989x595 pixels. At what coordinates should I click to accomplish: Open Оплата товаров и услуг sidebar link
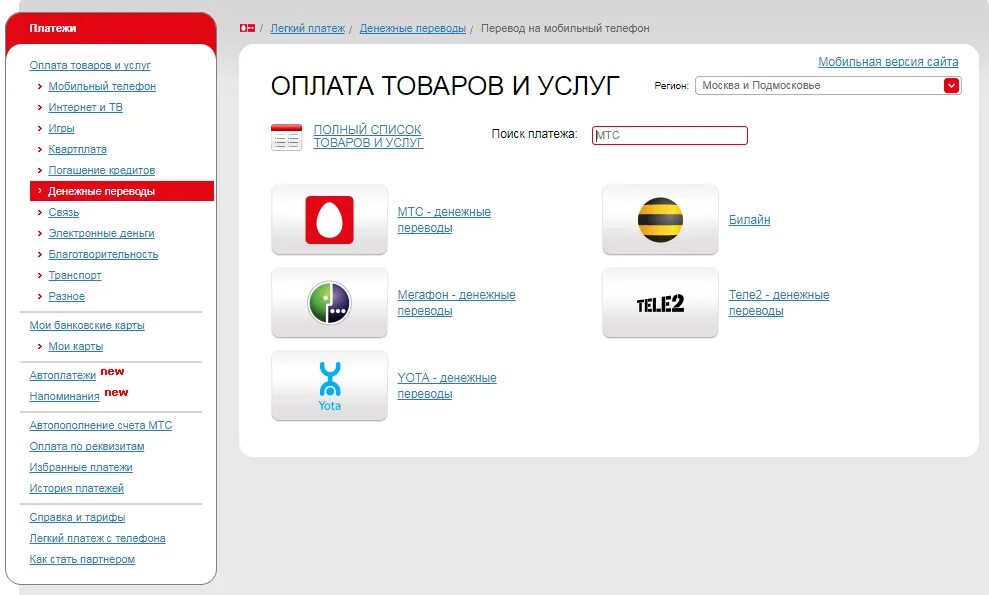(90, 65)
